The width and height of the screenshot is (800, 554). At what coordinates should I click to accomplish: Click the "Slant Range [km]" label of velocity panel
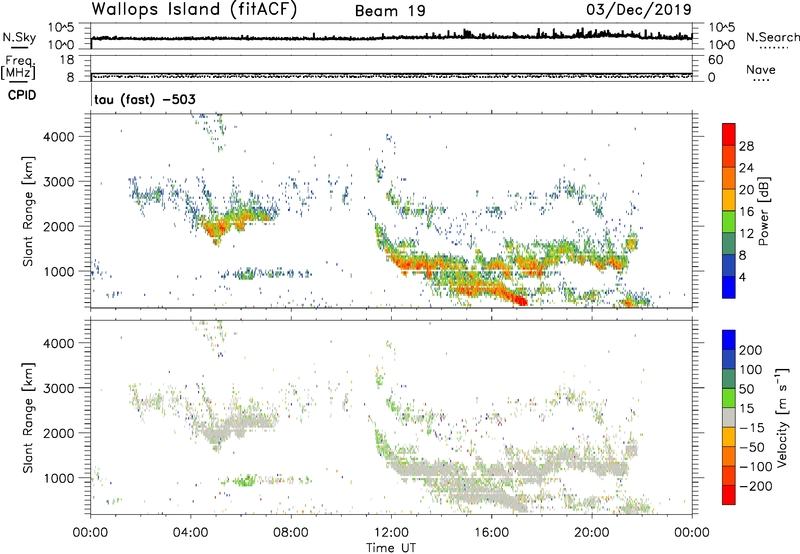28,418
